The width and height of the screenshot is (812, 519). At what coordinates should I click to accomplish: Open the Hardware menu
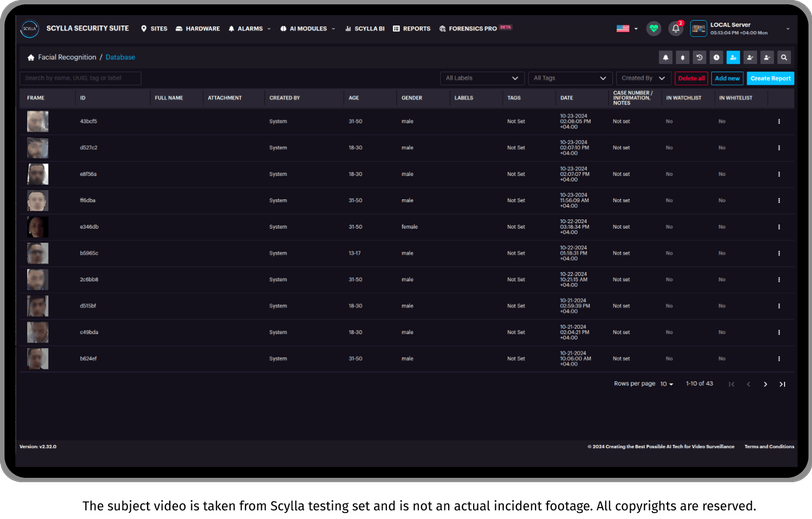pyautogui.click(x=198, y=28)
